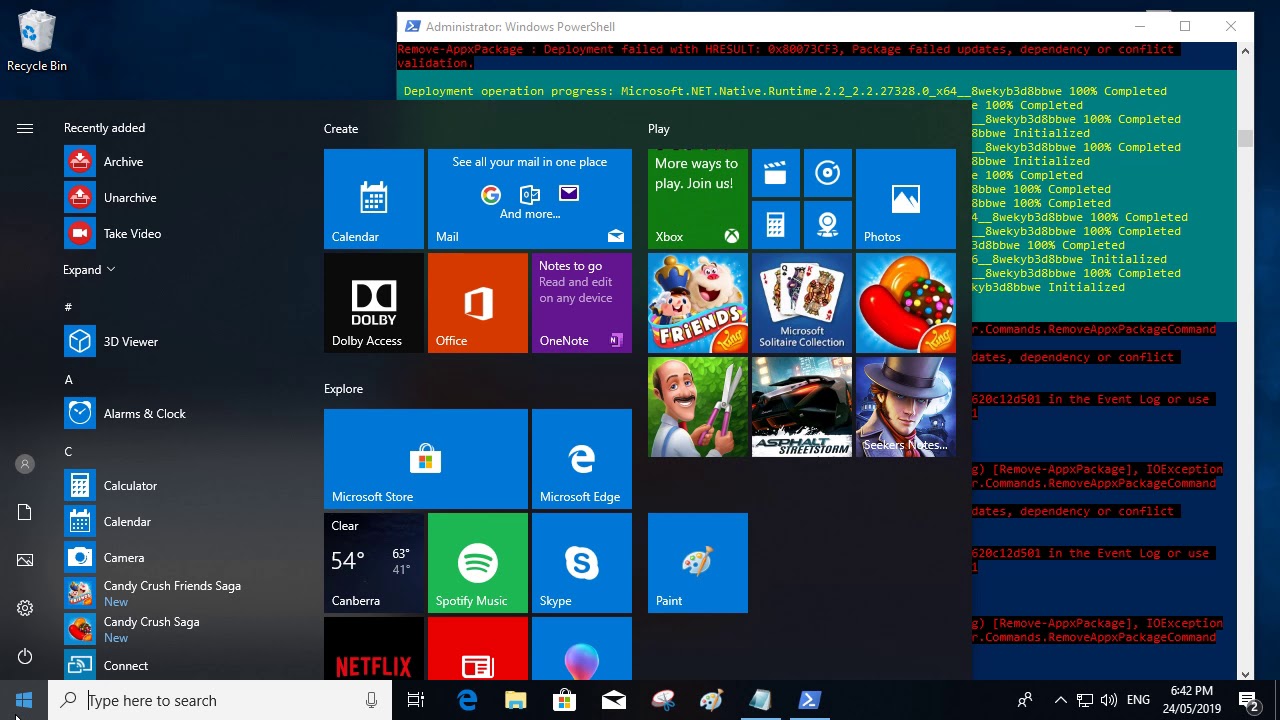Open the user account icon
The height and width of the screenshot is (720, 1280).
pos(25,464)
